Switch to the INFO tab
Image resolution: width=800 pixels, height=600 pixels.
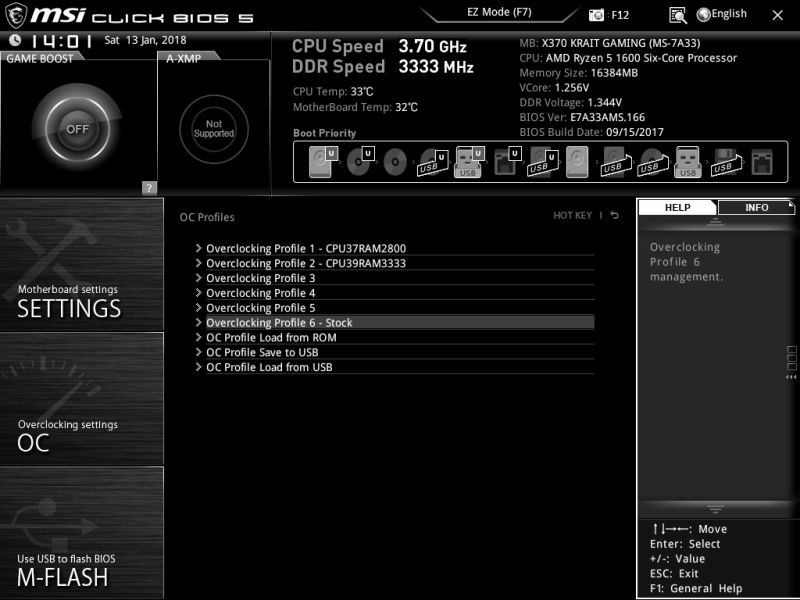tap(756, 207)
